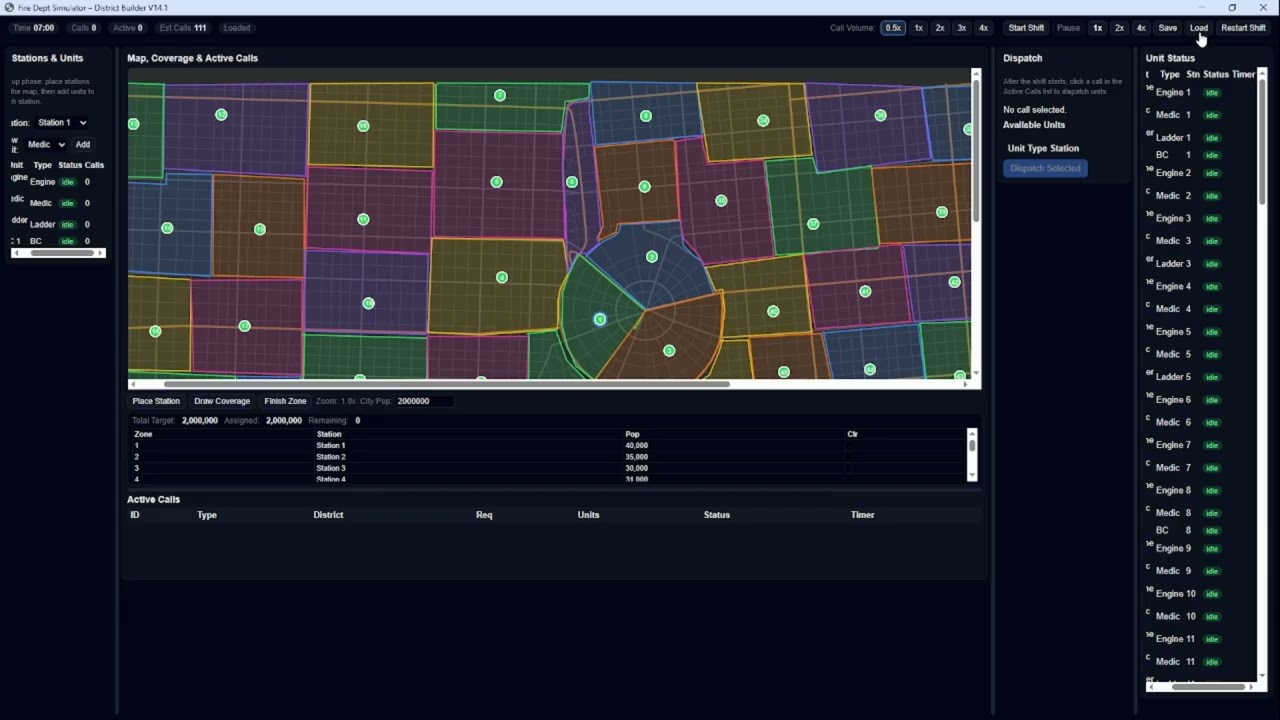Set call volume to 0.5x
1280x720 pixels.
pos(893,28)
